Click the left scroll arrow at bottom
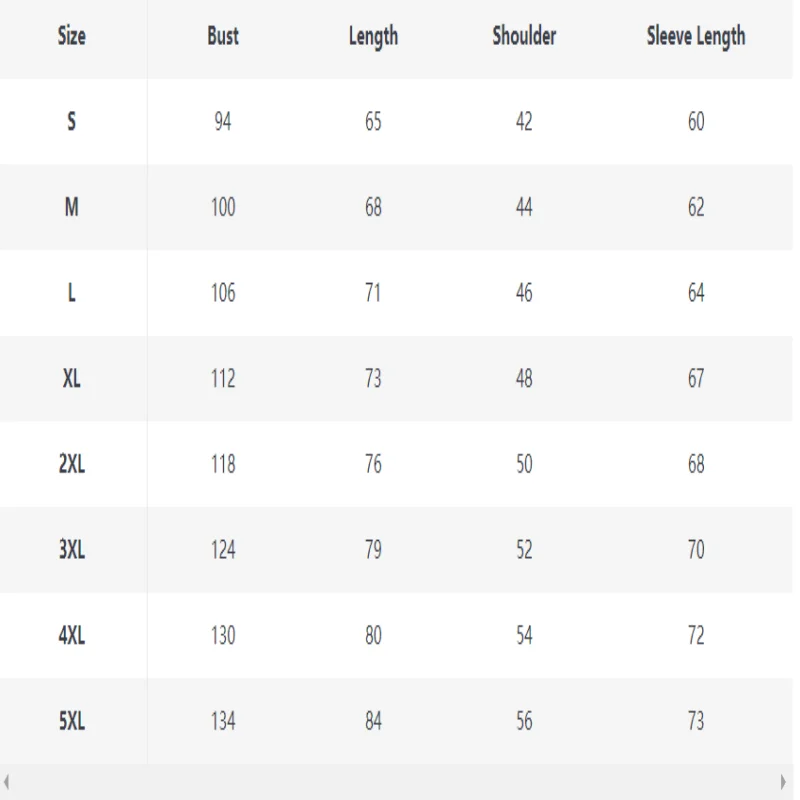 tap(6, 781)
